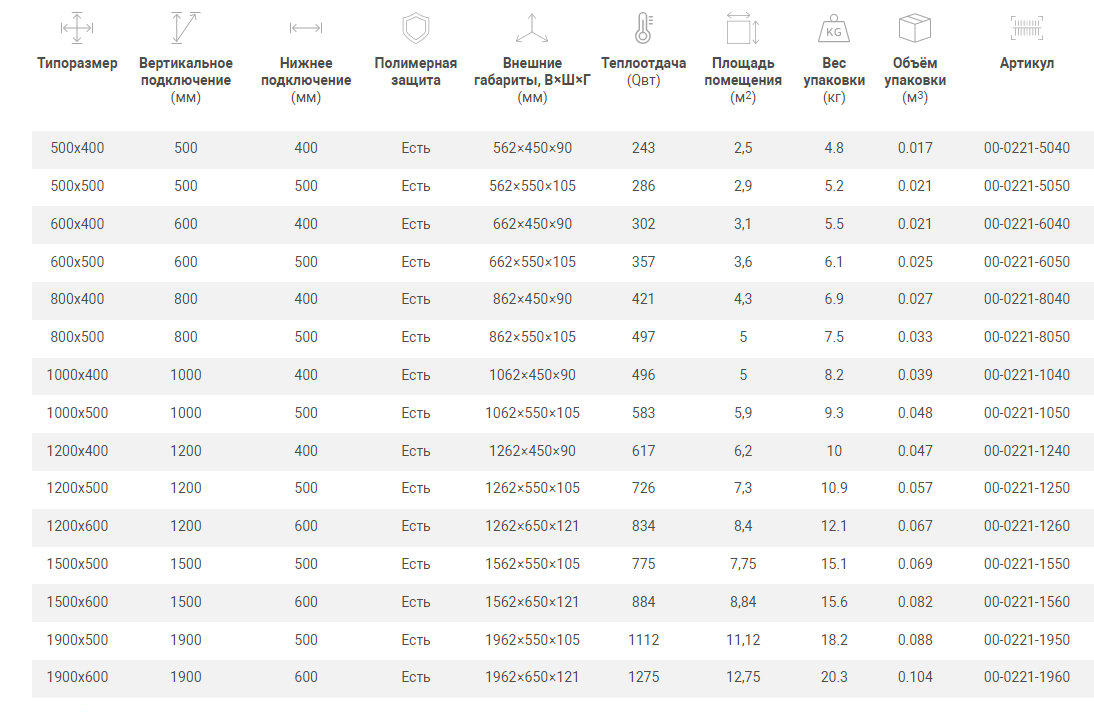Open article 00-0221-5040
The width and height of the screenshot is (1094, 712).
(x=1026, y=148)
